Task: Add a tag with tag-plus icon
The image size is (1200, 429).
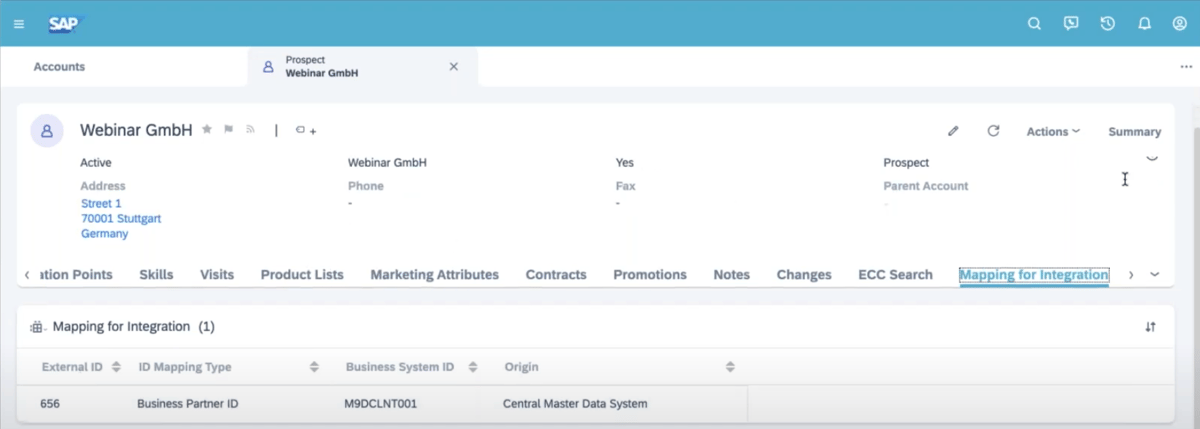Action: [305, 130]
